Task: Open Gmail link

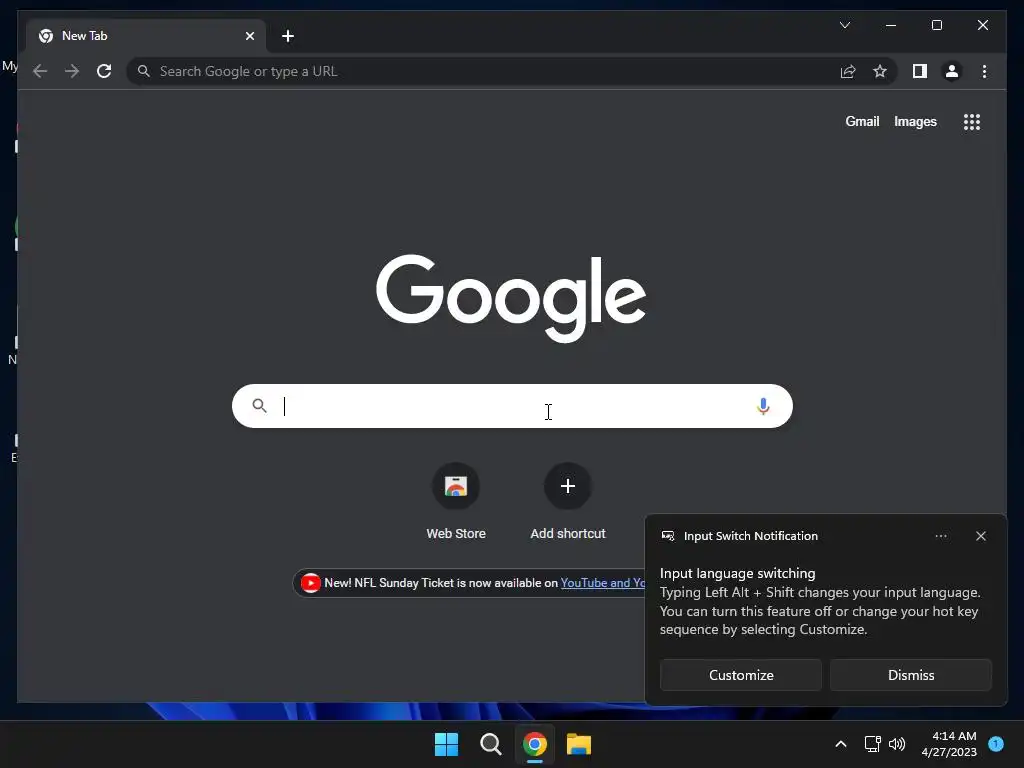Action: click(862, 121)
